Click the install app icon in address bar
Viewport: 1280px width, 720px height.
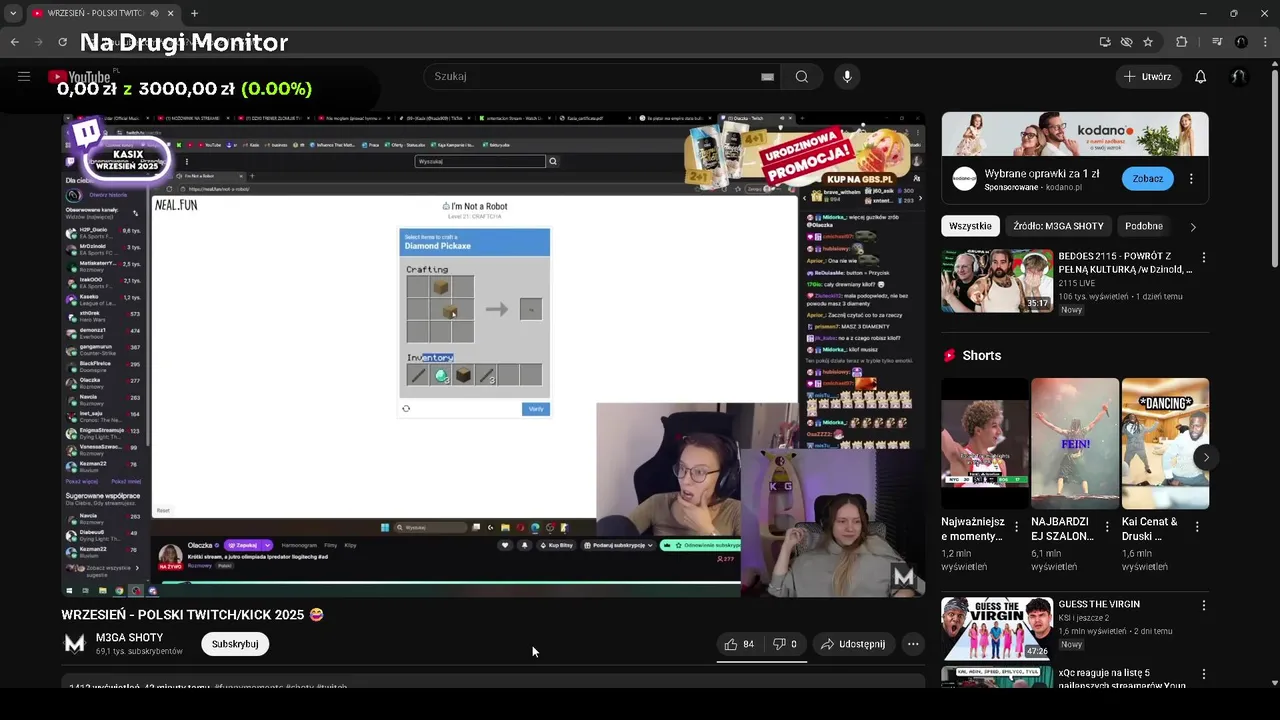point(1104,42)
